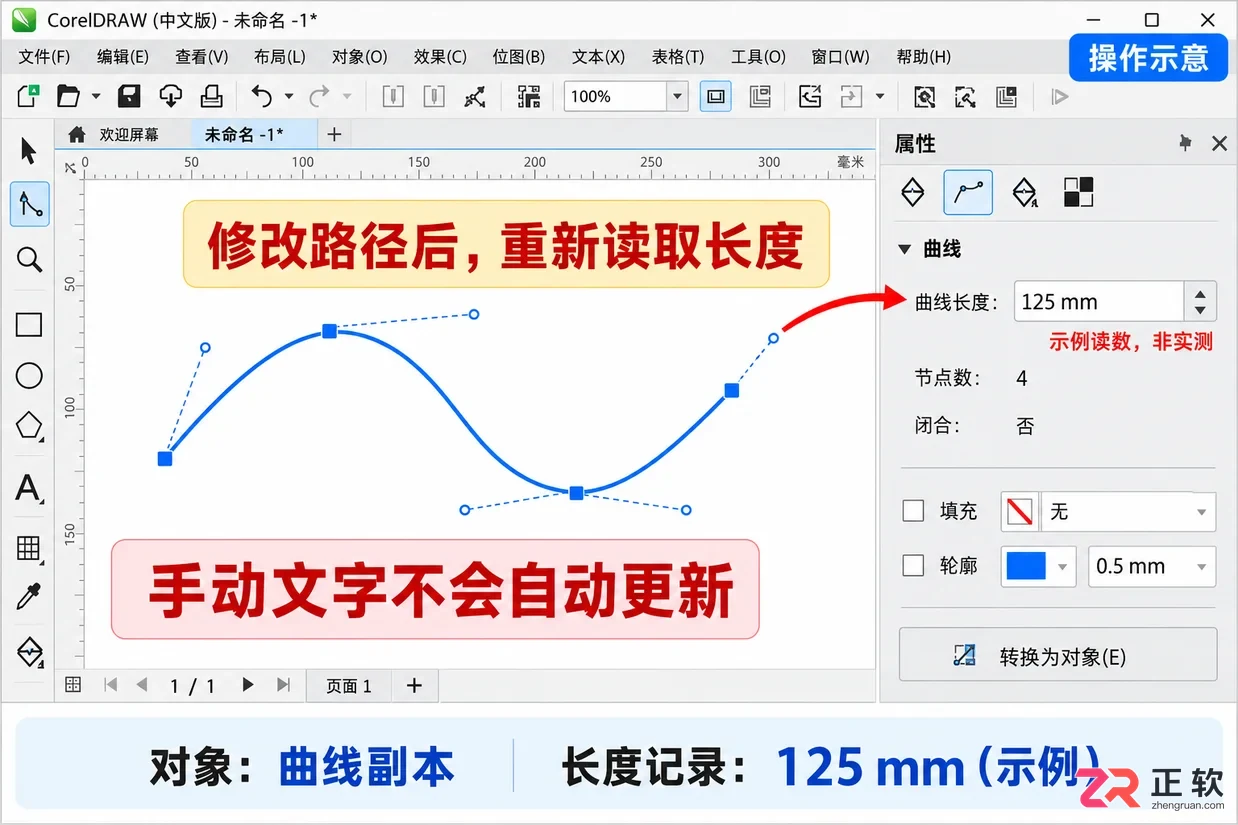Click the 曲线长度 stepper arrows
1238x825 pixels.
click(1200, 302)
